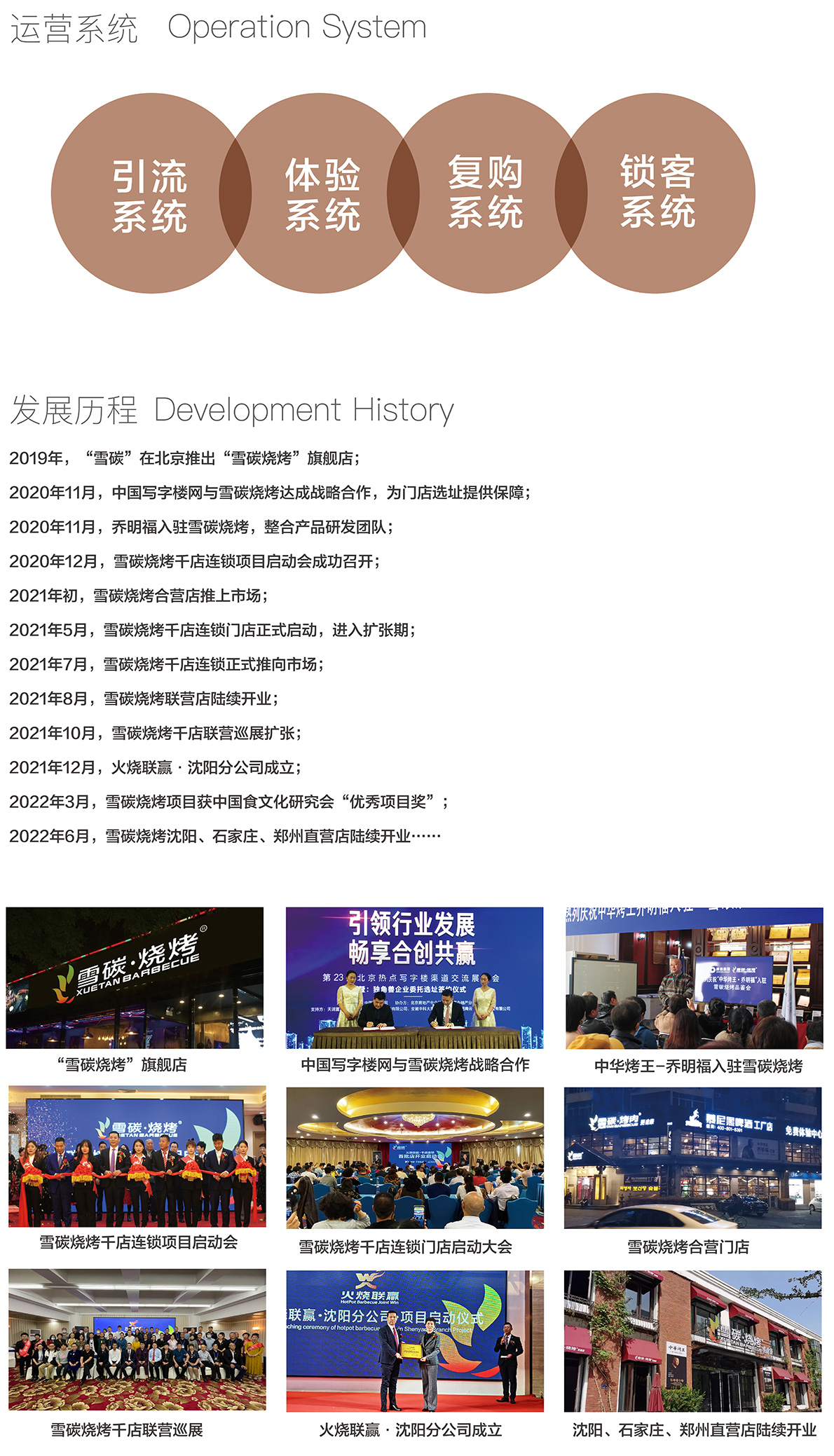Select the 2022年6月 直营店陆续开业 line
834x1456 pixels.
pos(225,836)
